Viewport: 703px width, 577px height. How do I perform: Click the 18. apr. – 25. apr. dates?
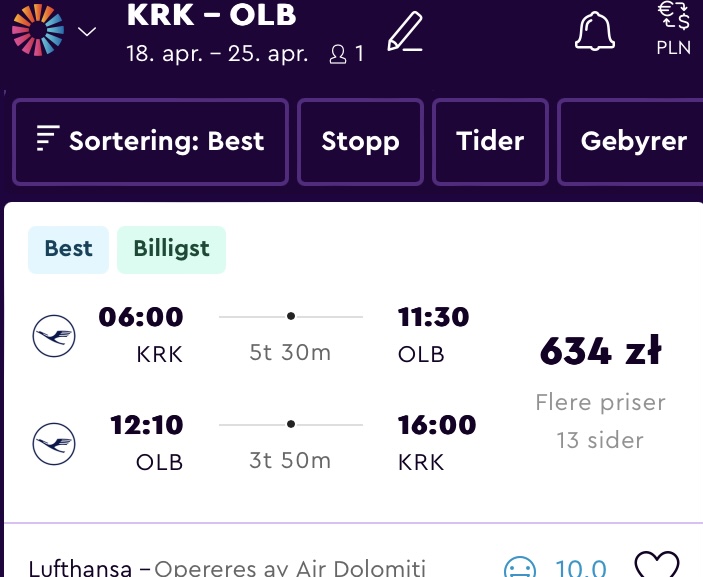click(x=217, y=54)
